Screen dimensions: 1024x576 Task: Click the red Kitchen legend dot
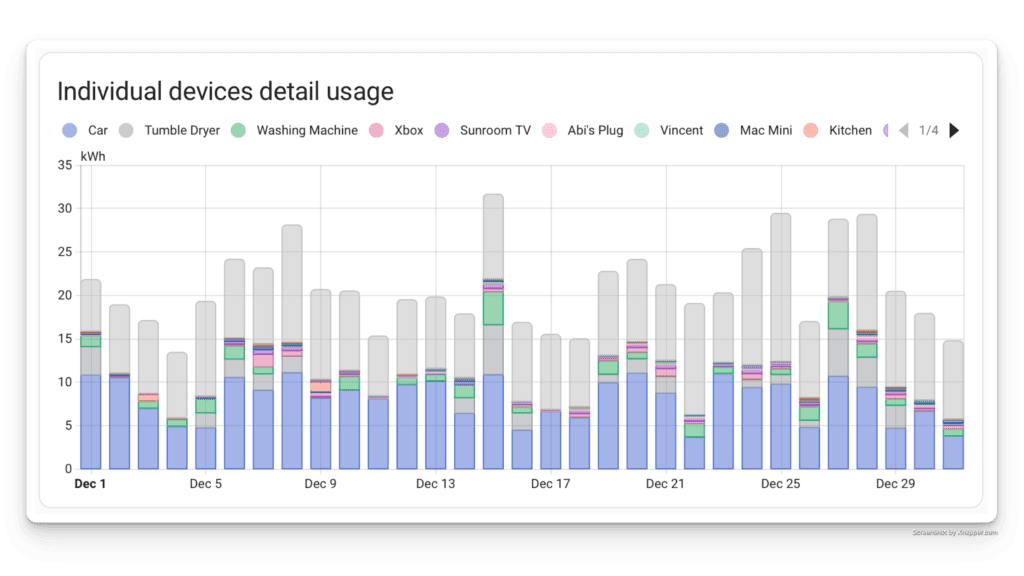[810, 130]
